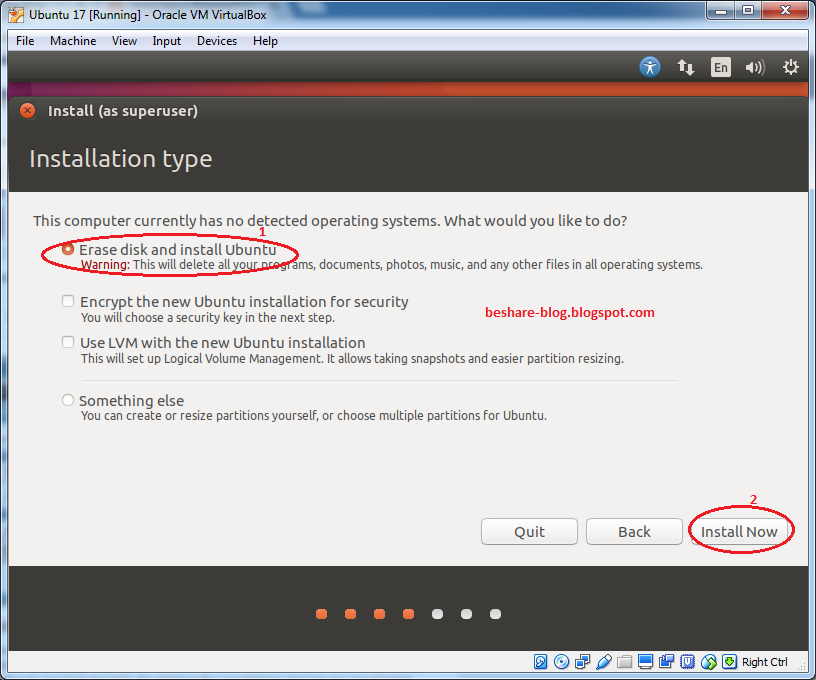The image size is (816, 680).
Task: Open the En keyboard layout indicator
Action: pyautogui.click(x=721, y=67)
